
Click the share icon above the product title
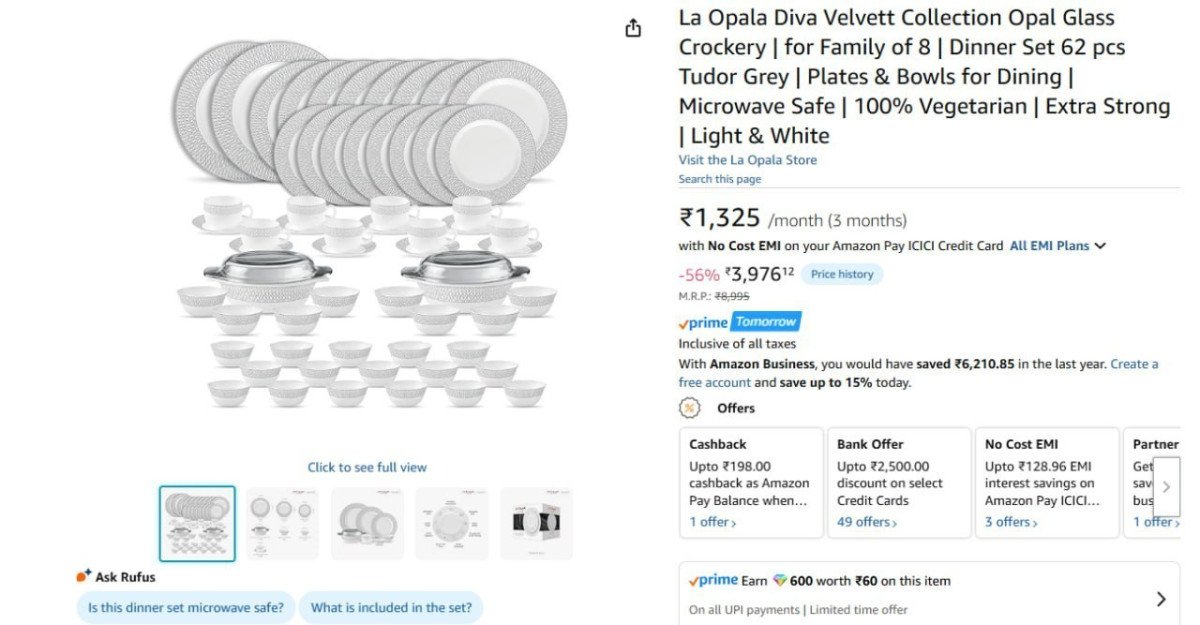click(633, 29)
